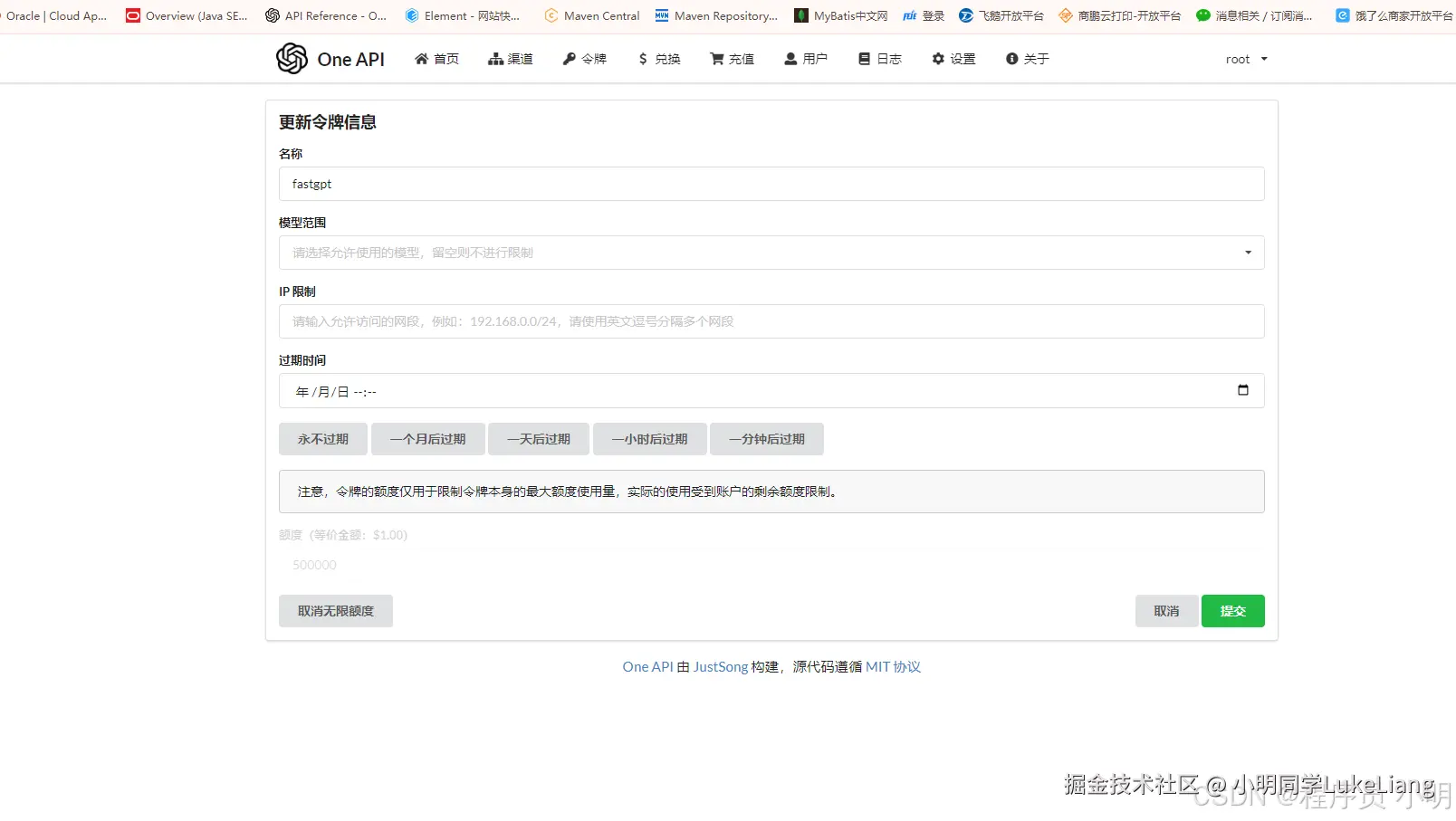Image resolution: width=1456 pixels, height=821 pixels.
Task: Open the 日志 logs panel
Action: (x=879, y=58)
